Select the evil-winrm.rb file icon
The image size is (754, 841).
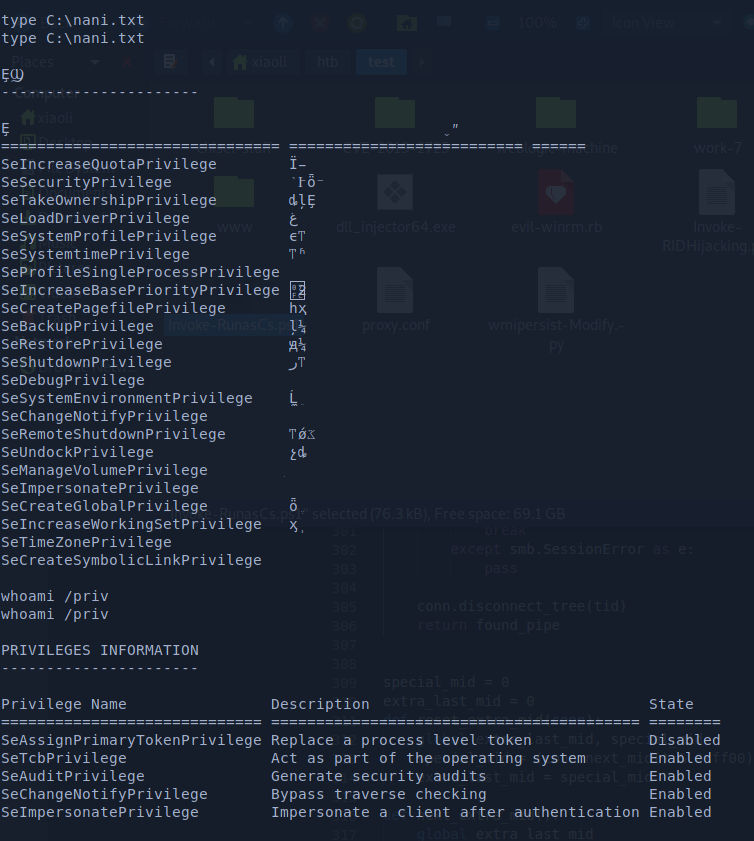556,192
